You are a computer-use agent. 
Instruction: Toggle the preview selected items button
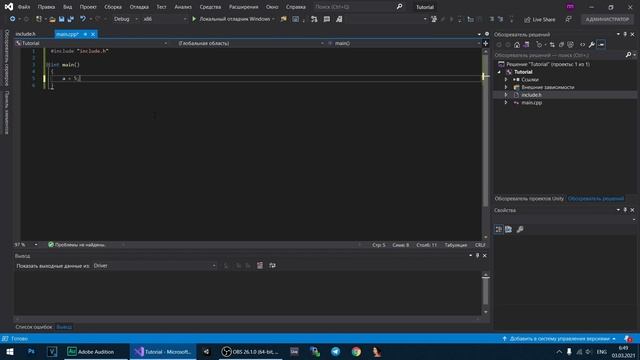point(601,45)
